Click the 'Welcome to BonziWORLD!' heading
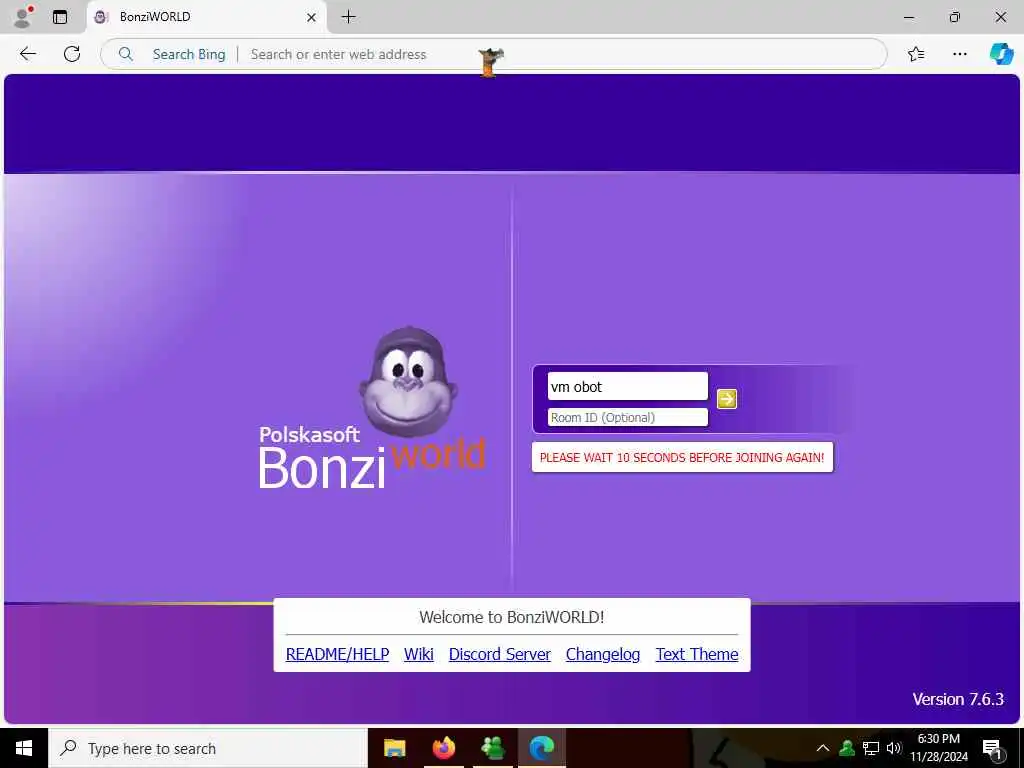 point(511,617)
